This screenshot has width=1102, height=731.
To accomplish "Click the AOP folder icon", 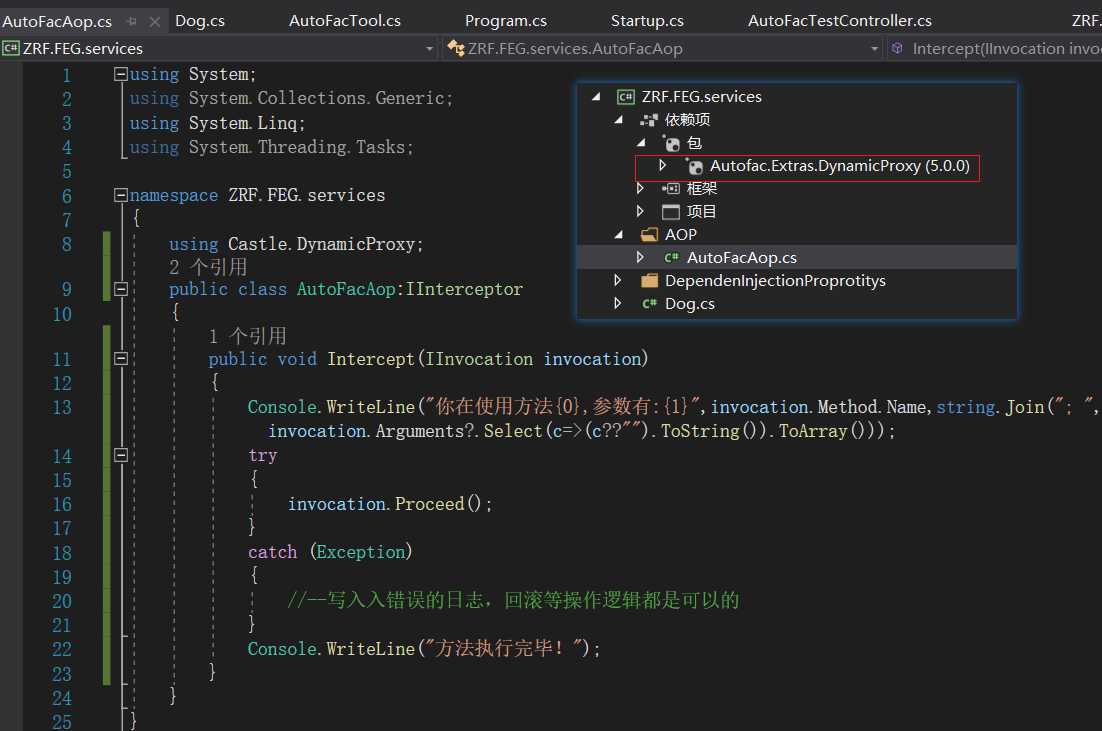I will (649, 235).
